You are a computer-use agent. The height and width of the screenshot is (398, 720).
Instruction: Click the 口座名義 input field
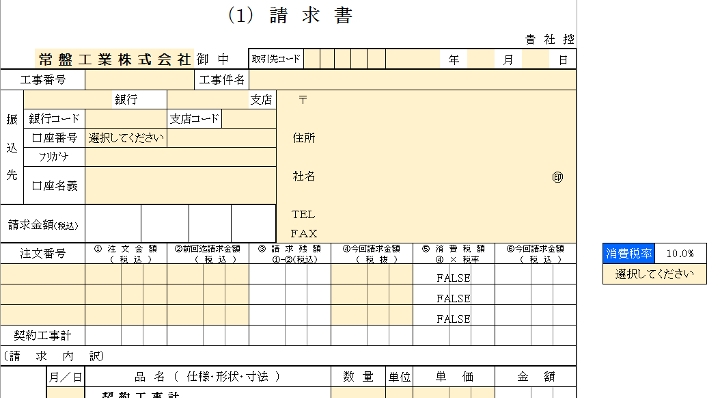pos(180,185)
